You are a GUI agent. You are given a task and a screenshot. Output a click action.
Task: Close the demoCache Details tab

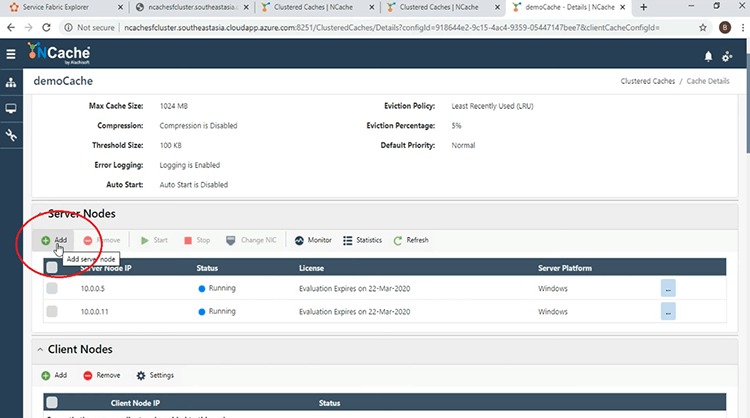pos(622,7)
